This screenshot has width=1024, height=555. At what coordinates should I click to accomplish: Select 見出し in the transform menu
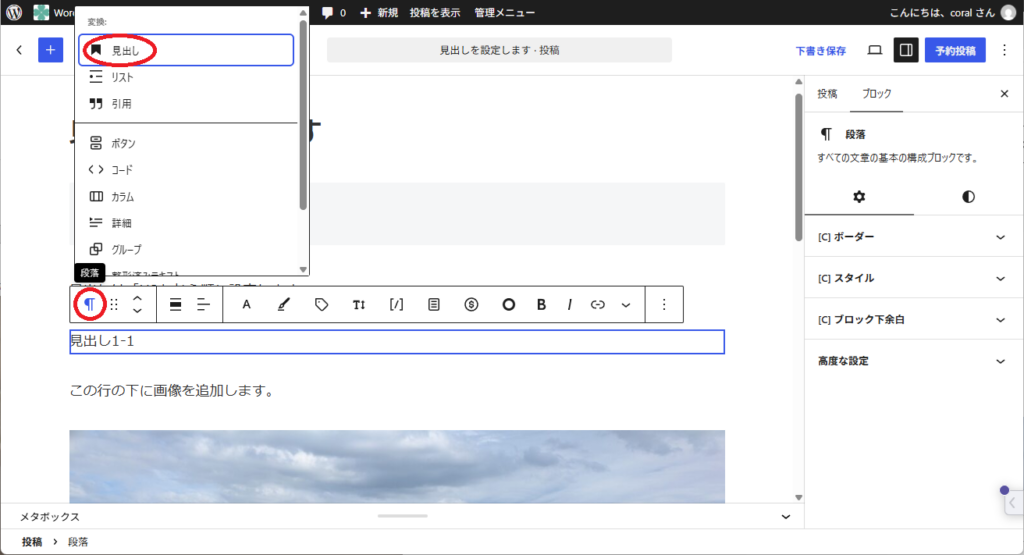tap(186, 50)
